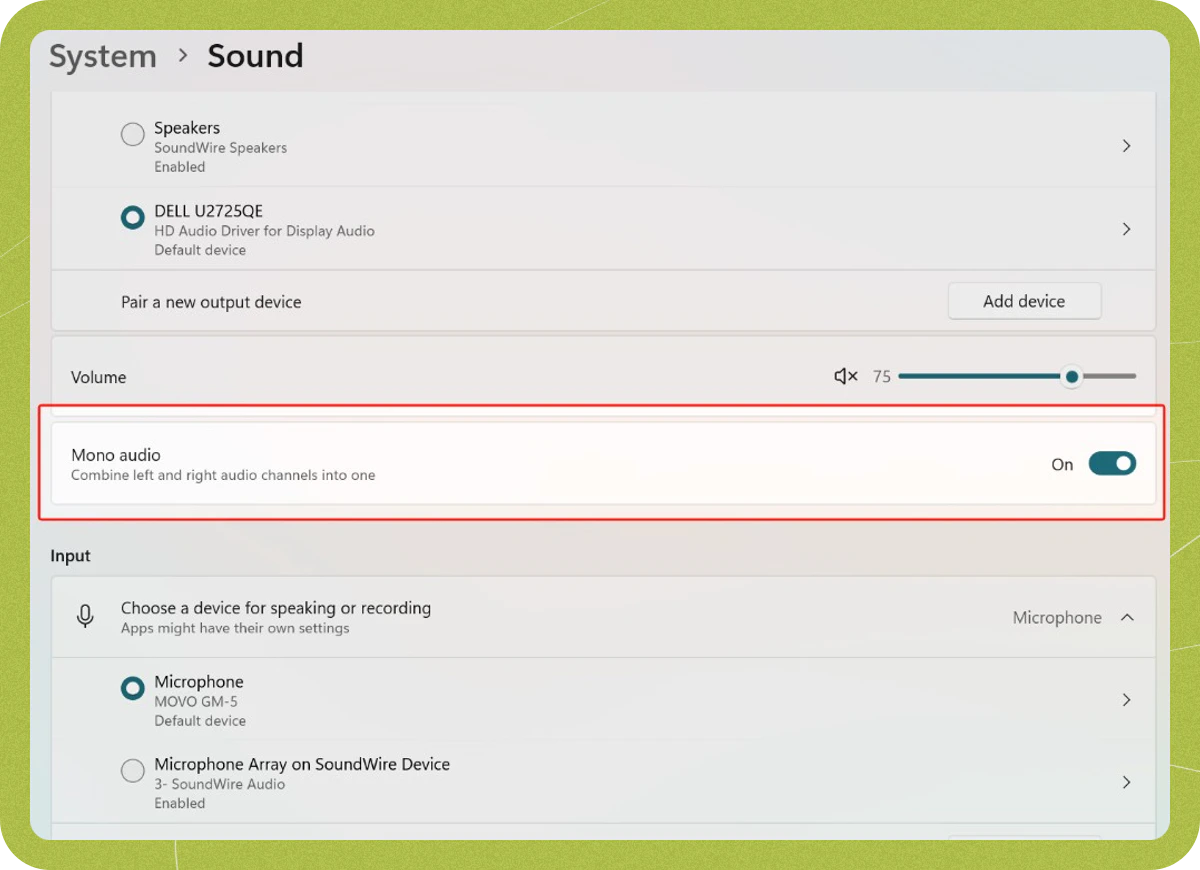Turn off the Mono audio toggle

[x=1112, y=464]
